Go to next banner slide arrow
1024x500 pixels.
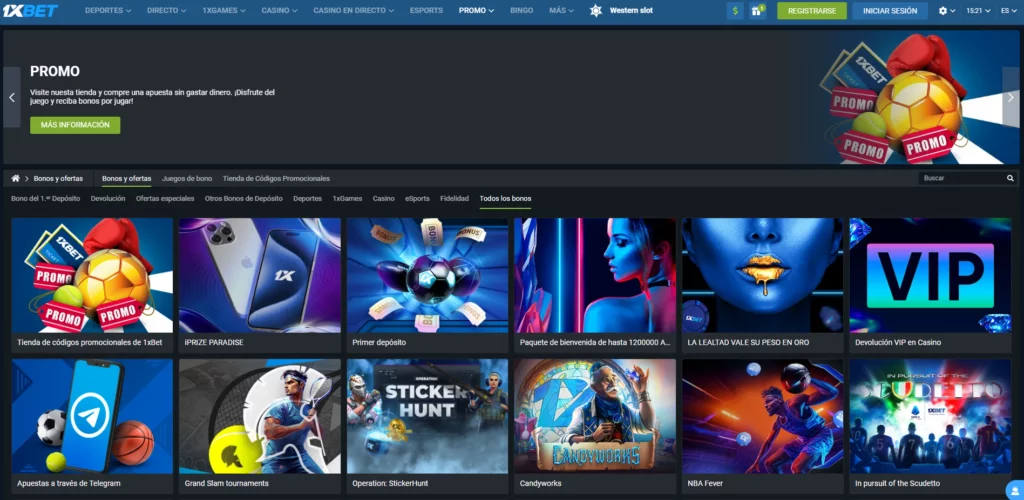(1011, 97)
